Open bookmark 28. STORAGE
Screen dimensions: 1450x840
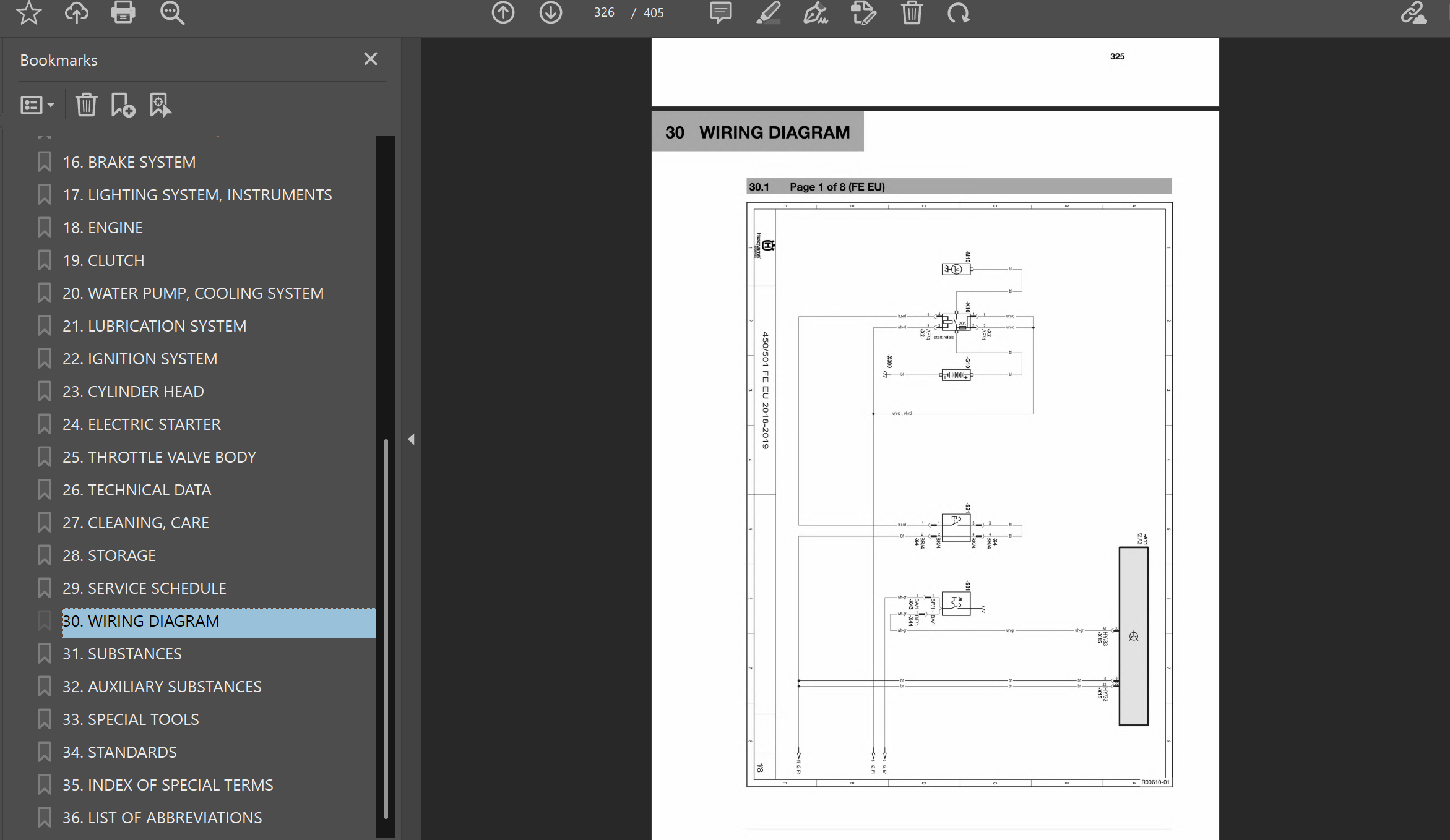(x=109, y=555)
